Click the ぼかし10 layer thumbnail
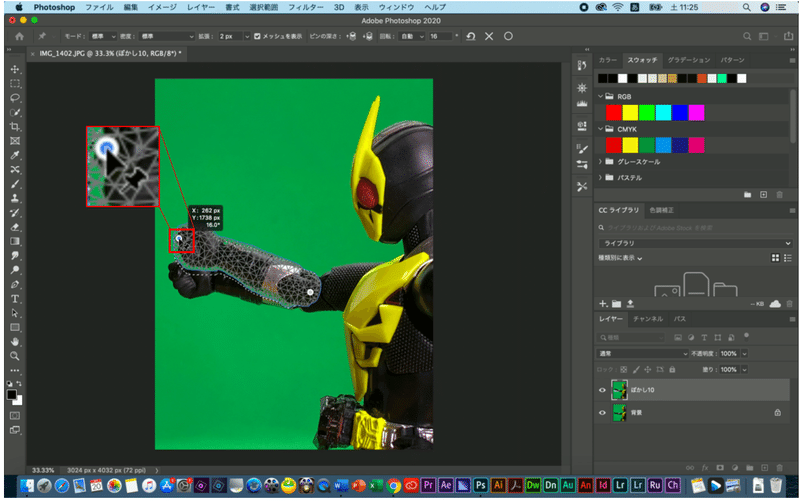The height and width of the screenshot is (501, 800). coord(621,390)
